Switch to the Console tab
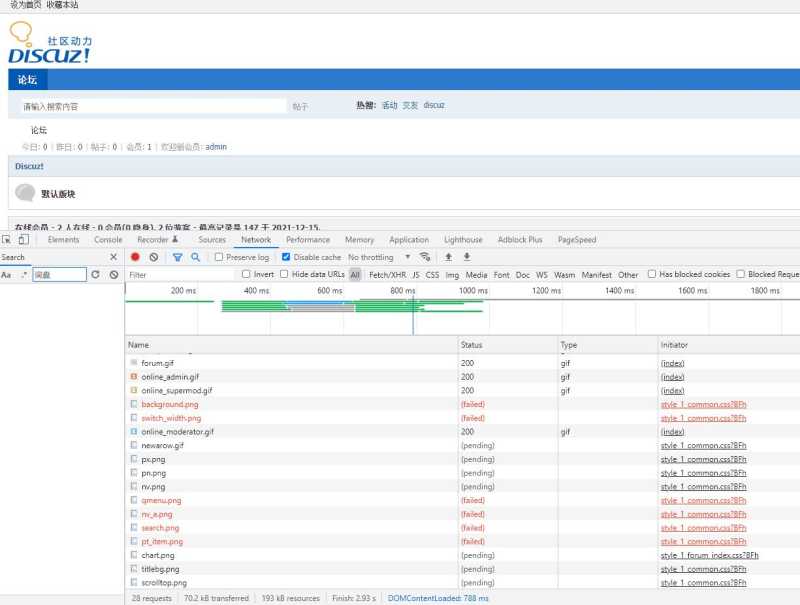Viewport: 800px width, 605px height. pos(108,239)
